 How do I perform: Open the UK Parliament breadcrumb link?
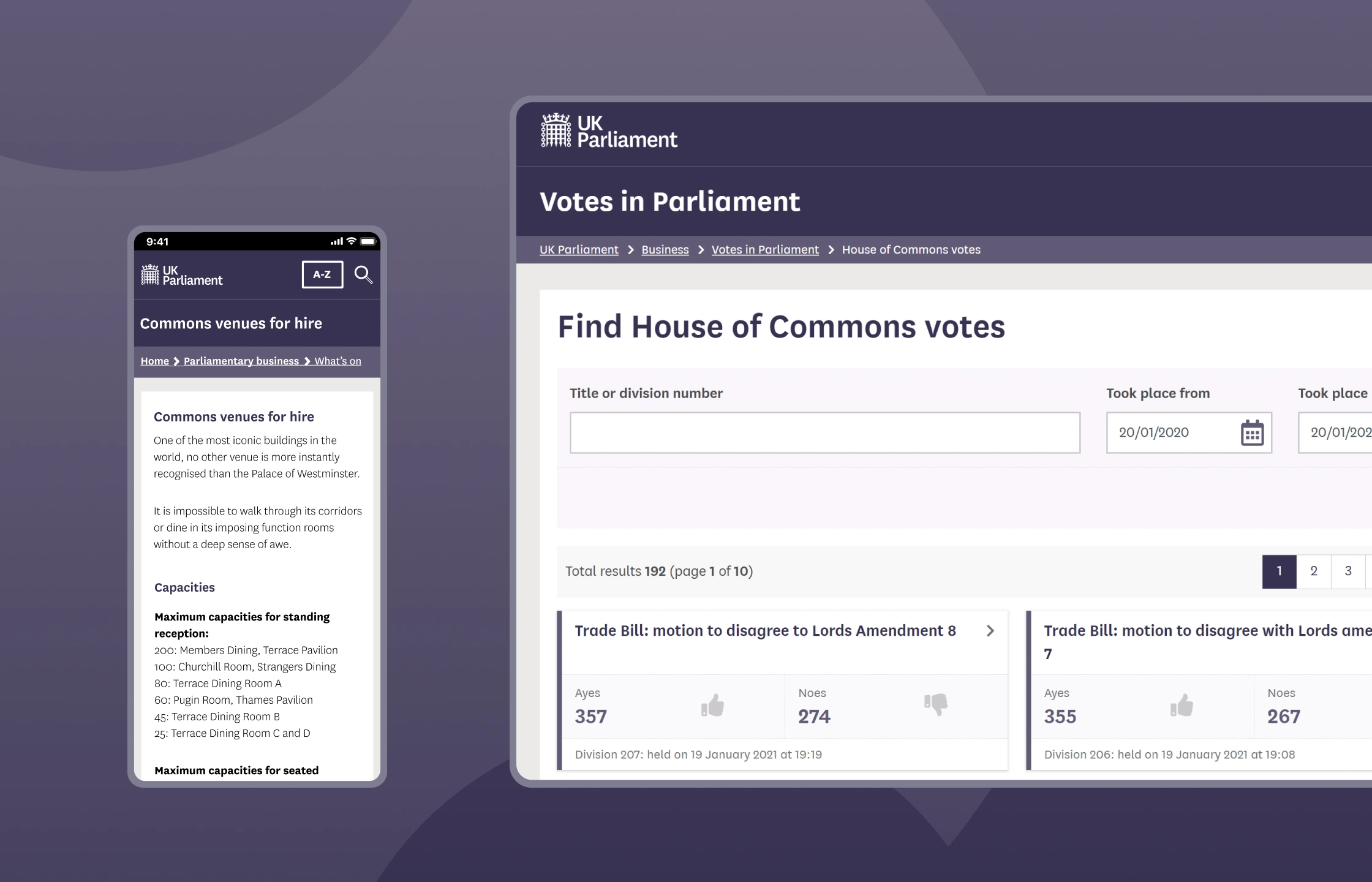[579, 250]
